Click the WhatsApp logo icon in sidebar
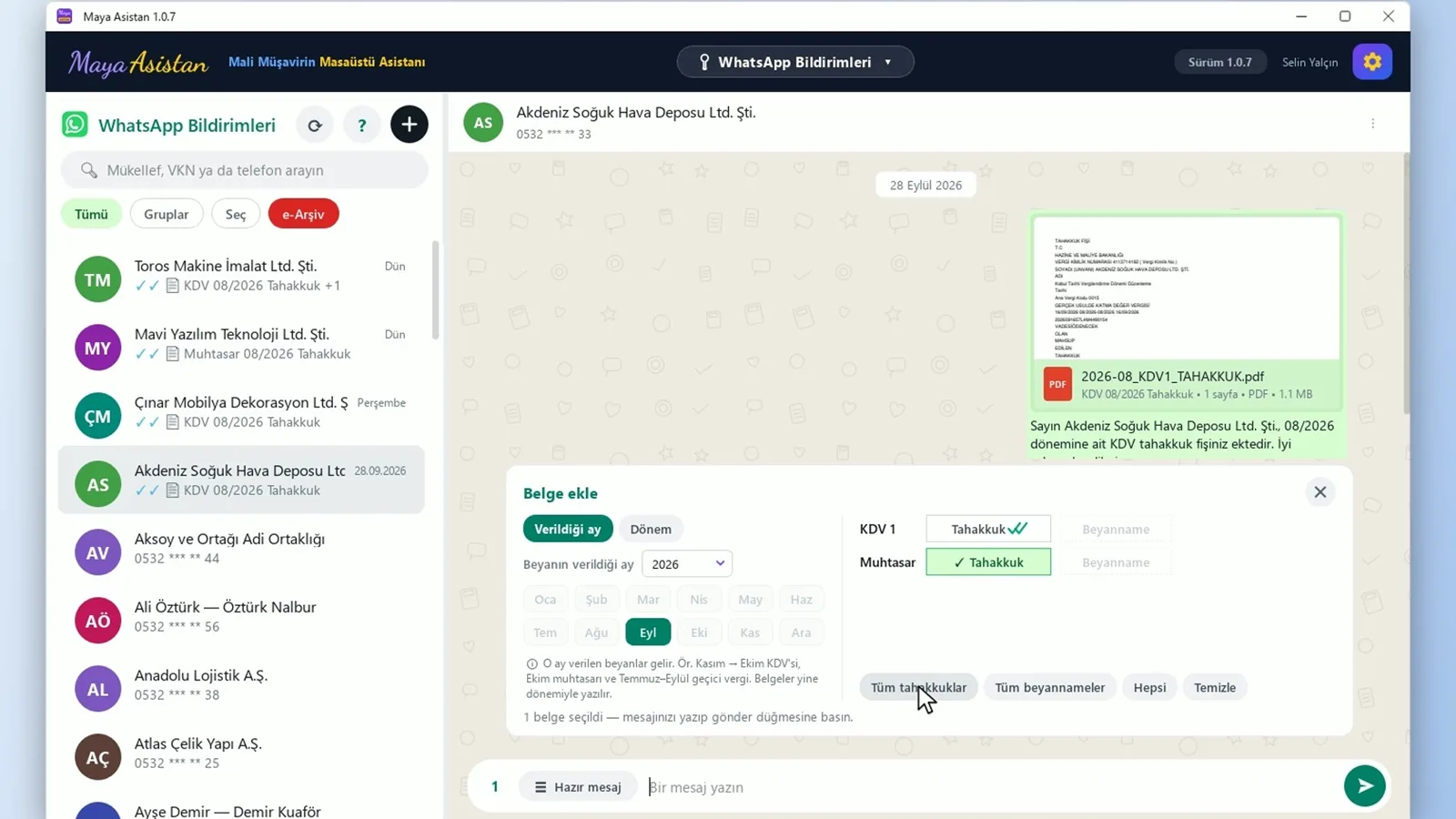This screenshot has width=1456, height=819. click(75, 125)
